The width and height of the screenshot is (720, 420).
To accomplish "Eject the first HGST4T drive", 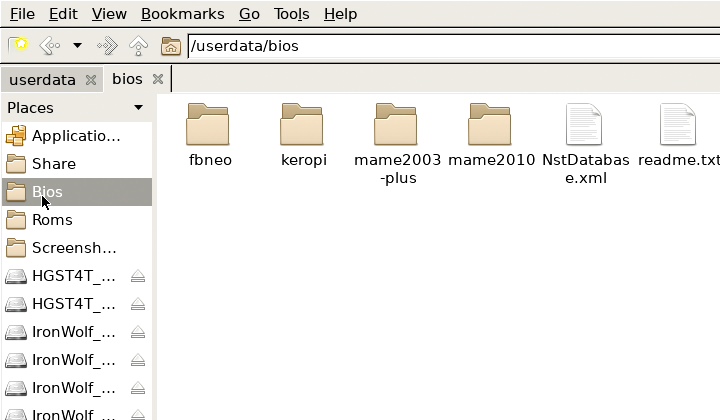I will pos(138,276).
